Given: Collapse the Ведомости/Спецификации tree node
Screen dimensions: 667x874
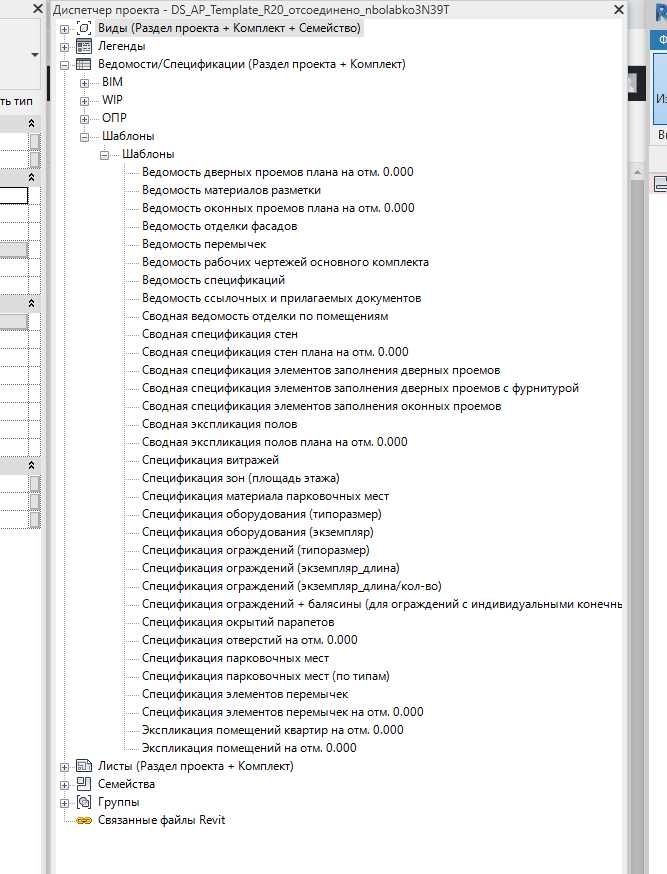Looking at the screenshot, I should 65,64.
